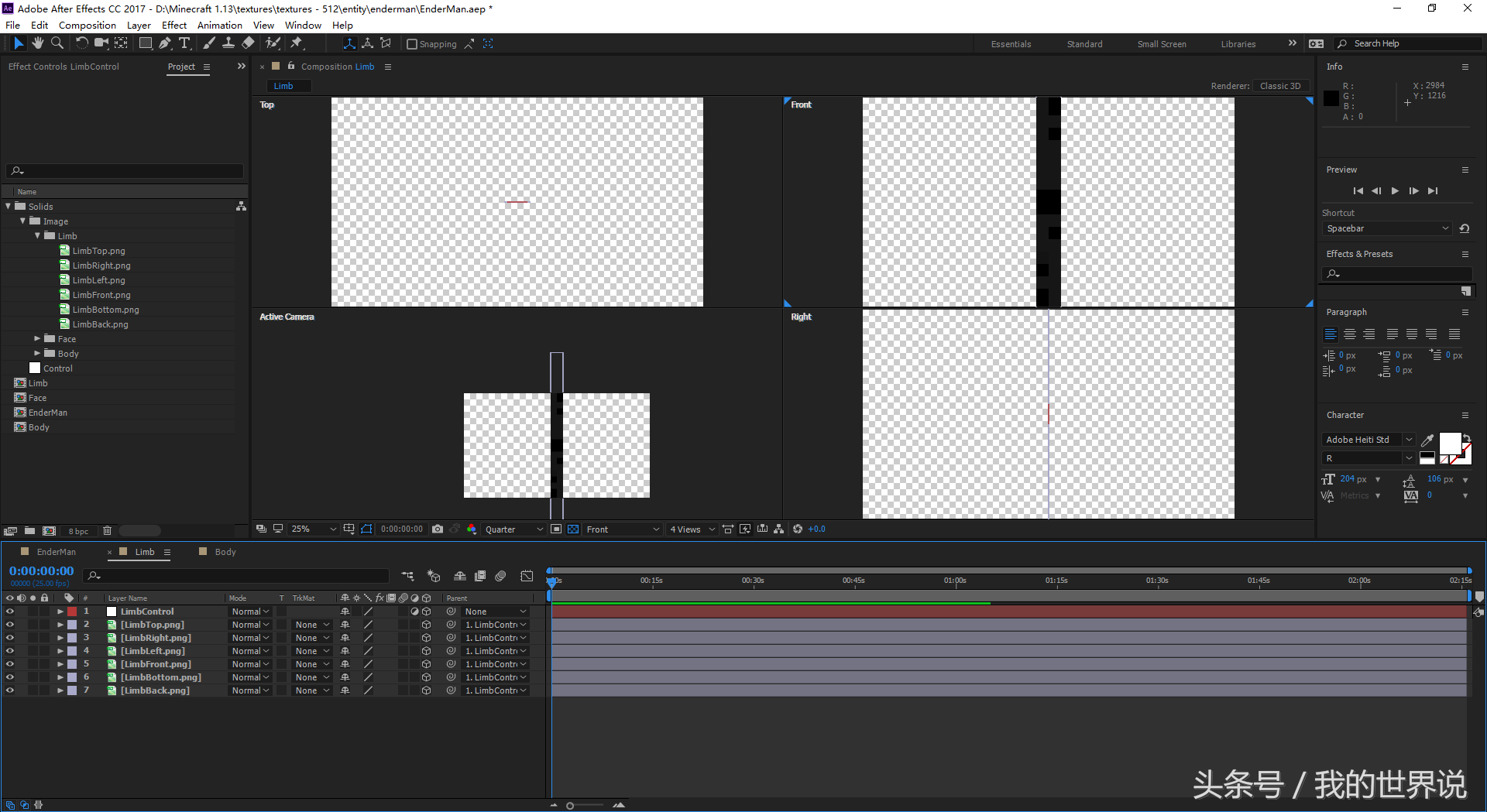Switch to the Essentials workspace

1011,44
